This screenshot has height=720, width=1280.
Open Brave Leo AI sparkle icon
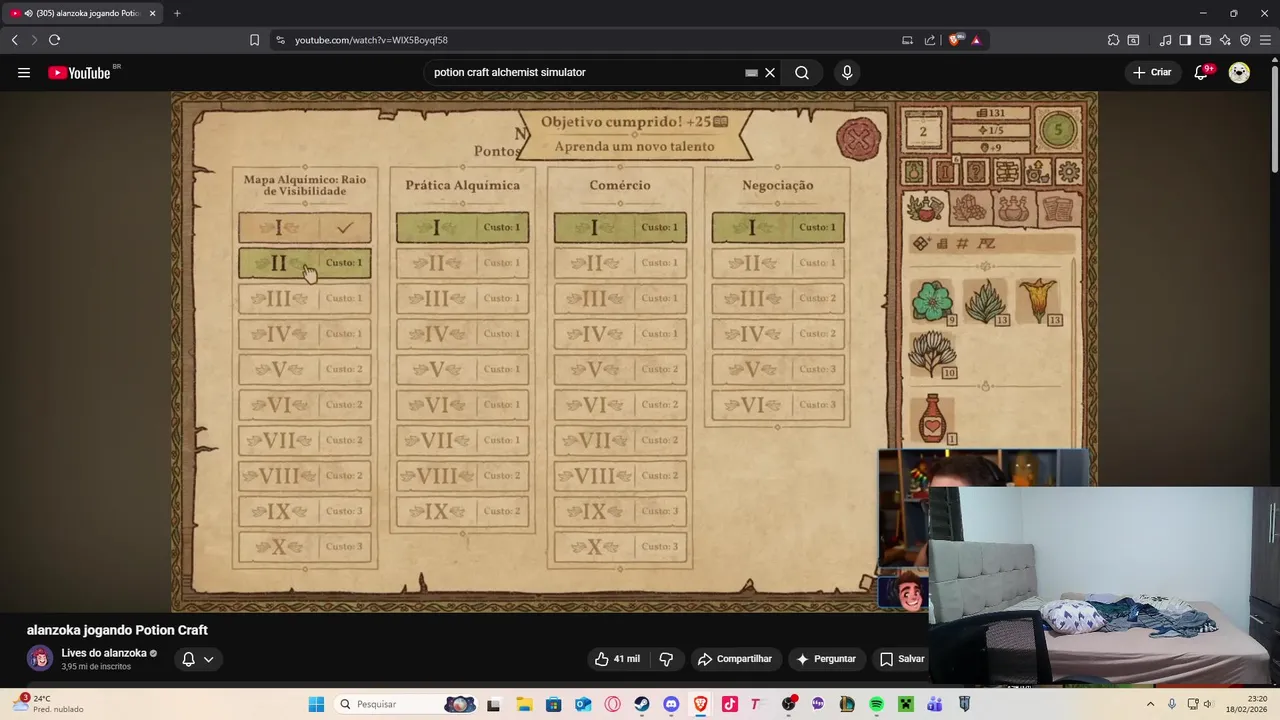[1225, 40]
